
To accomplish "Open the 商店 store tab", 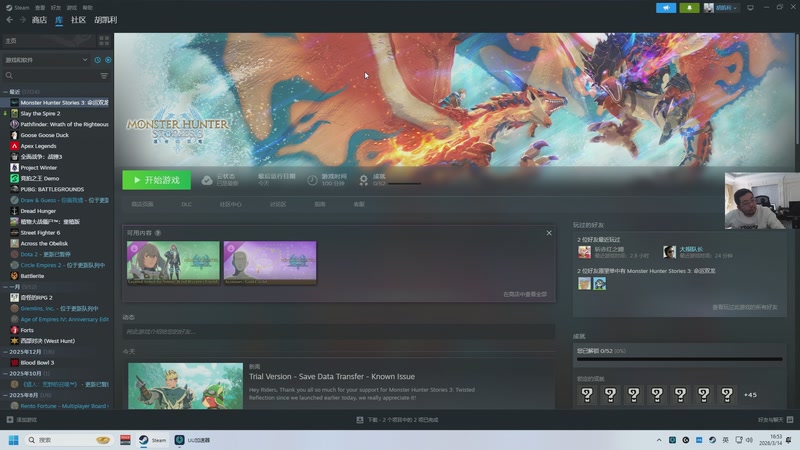I will [39, 20].
